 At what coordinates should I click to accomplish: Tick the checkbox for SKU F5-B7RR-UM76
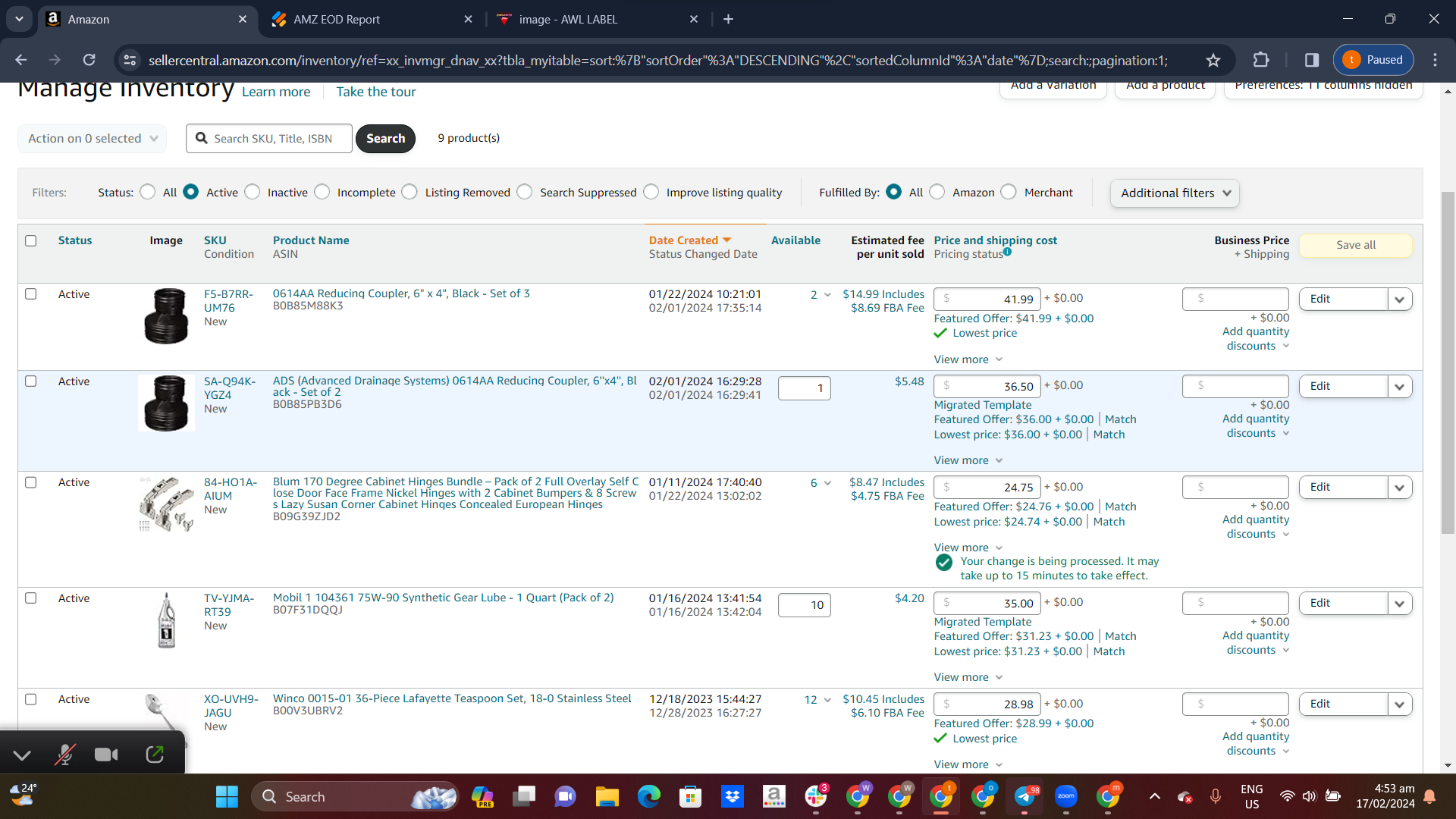click(31, 294)
